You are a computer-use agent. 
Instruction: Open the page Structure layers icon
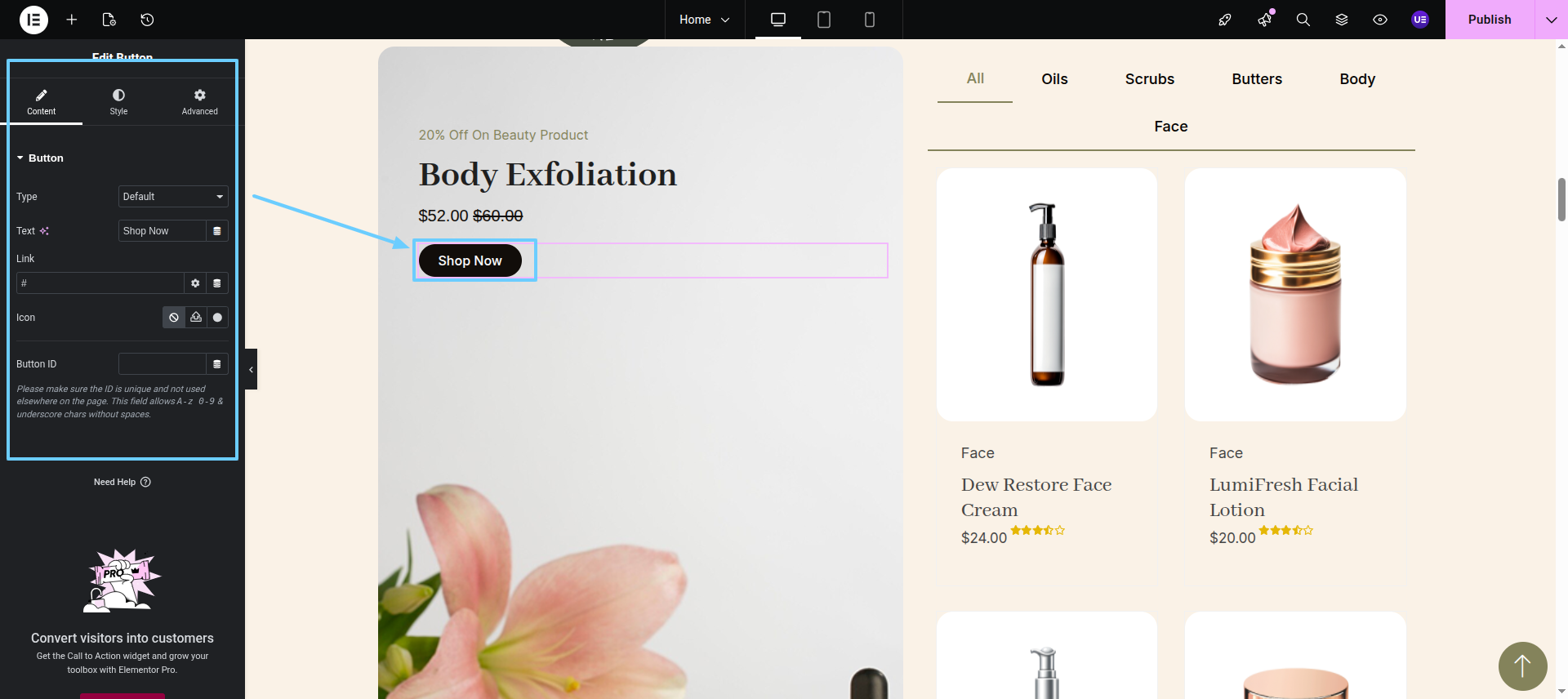tap(1342, 20)
